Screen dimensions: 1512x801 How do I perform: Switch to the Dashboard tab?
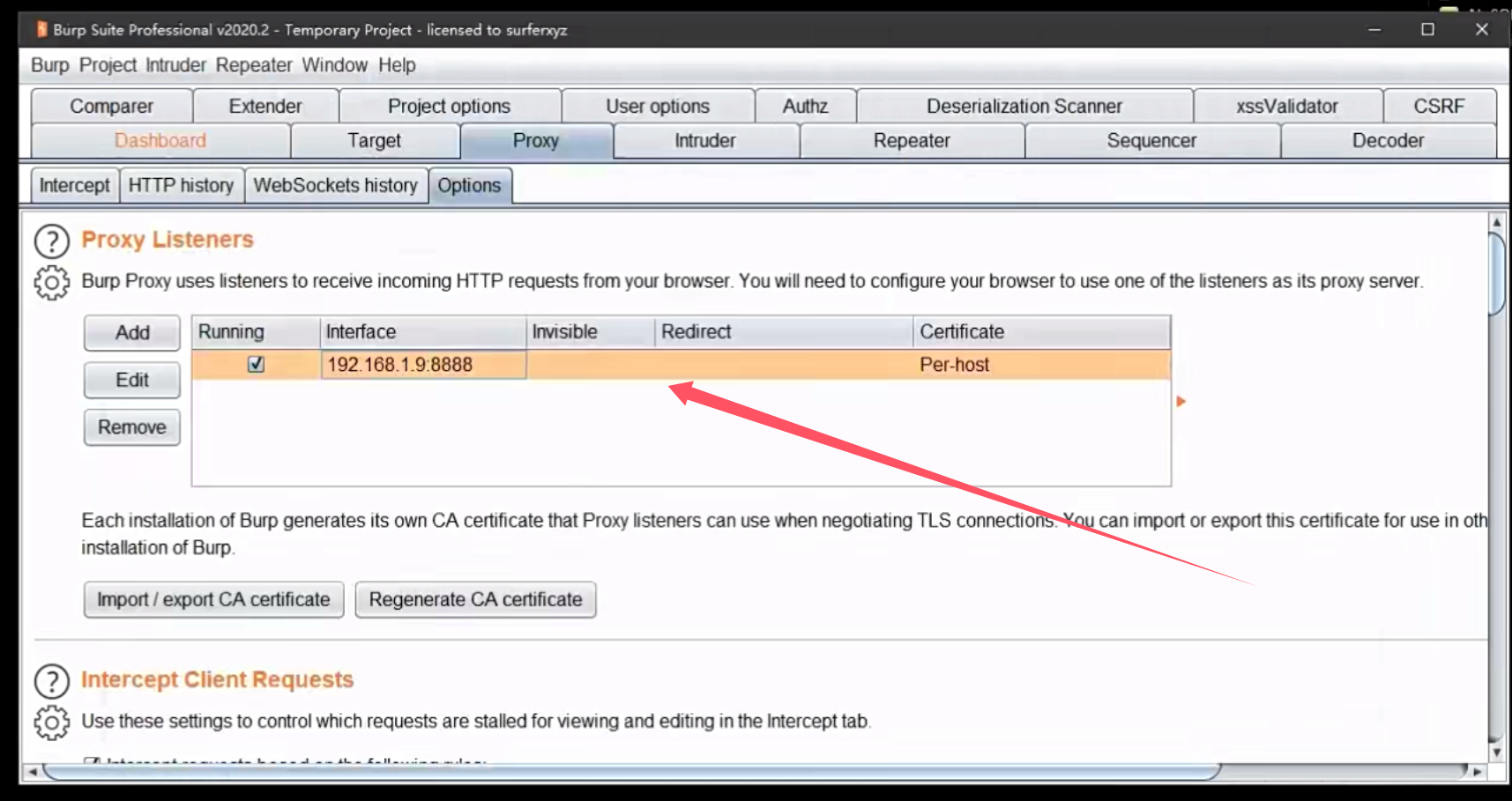click(x=160, y=141)
